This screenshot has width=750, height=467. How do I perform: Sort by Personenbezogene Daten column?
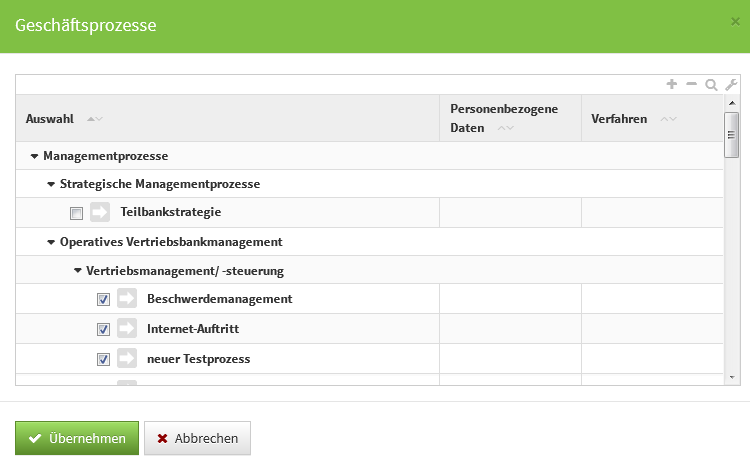click(506, 128)
